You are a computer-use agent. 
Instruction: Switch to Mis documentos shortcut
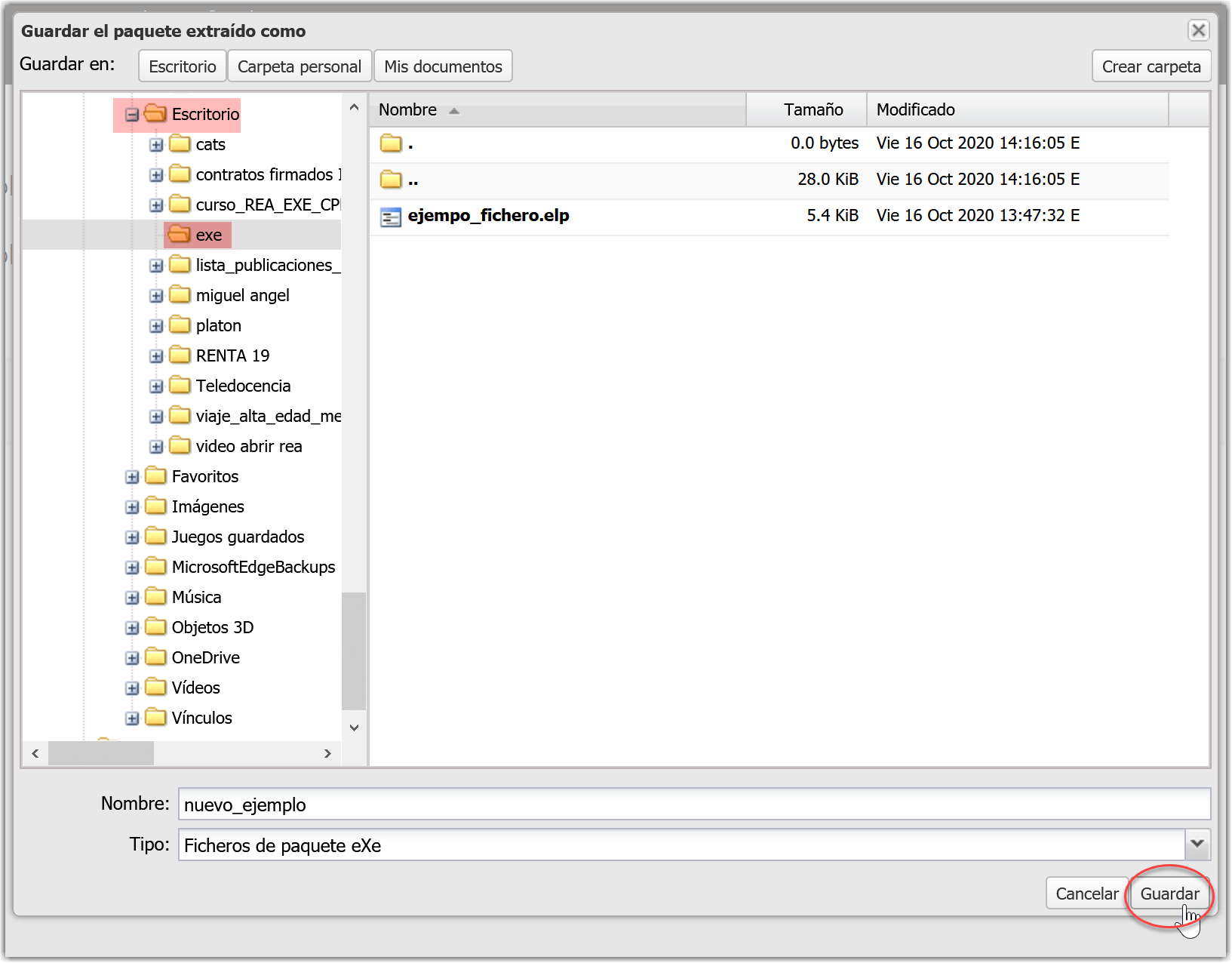click(443, 66)
